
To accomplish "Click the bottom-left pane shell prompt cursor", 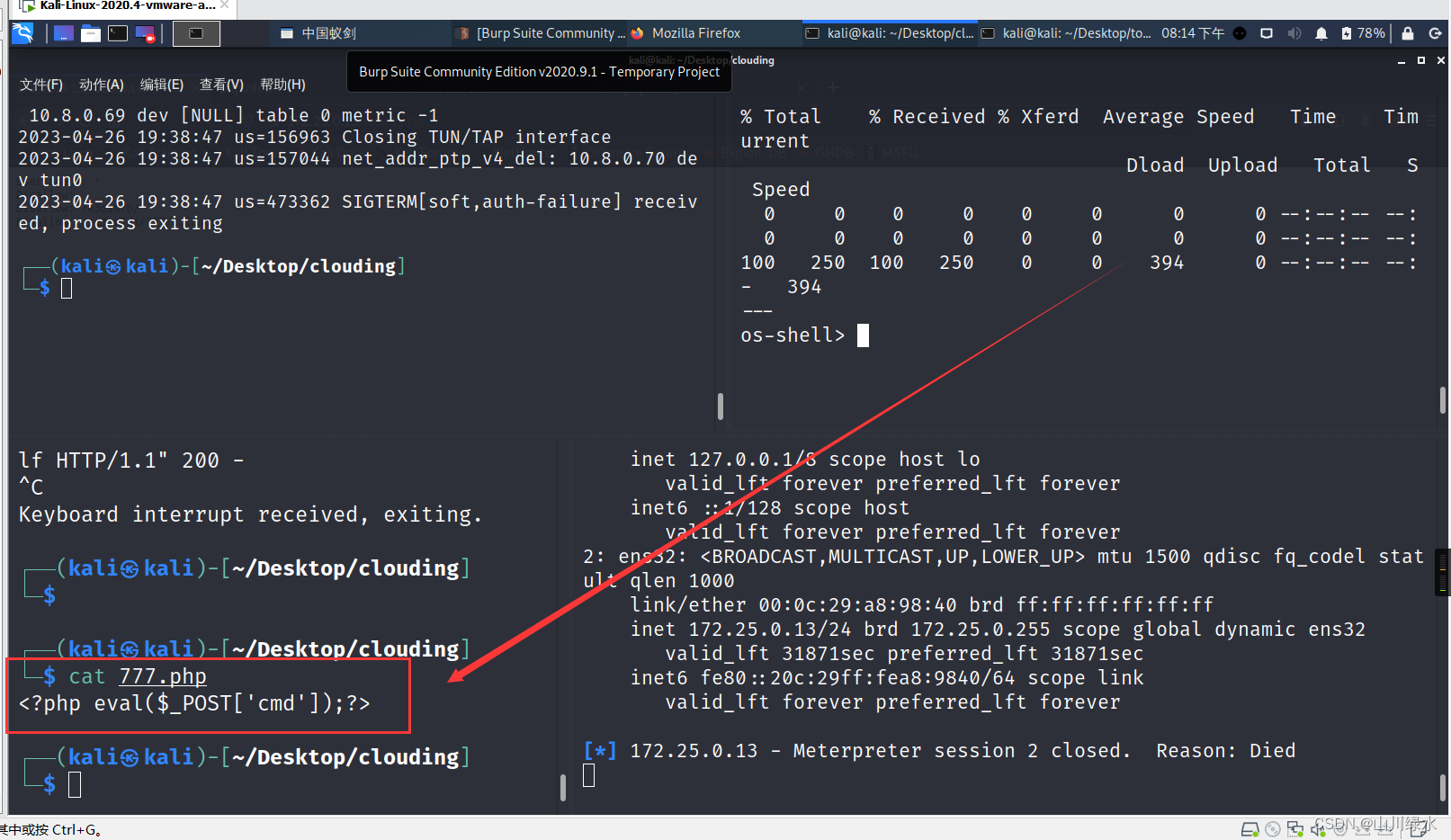I will click(75, 785).
